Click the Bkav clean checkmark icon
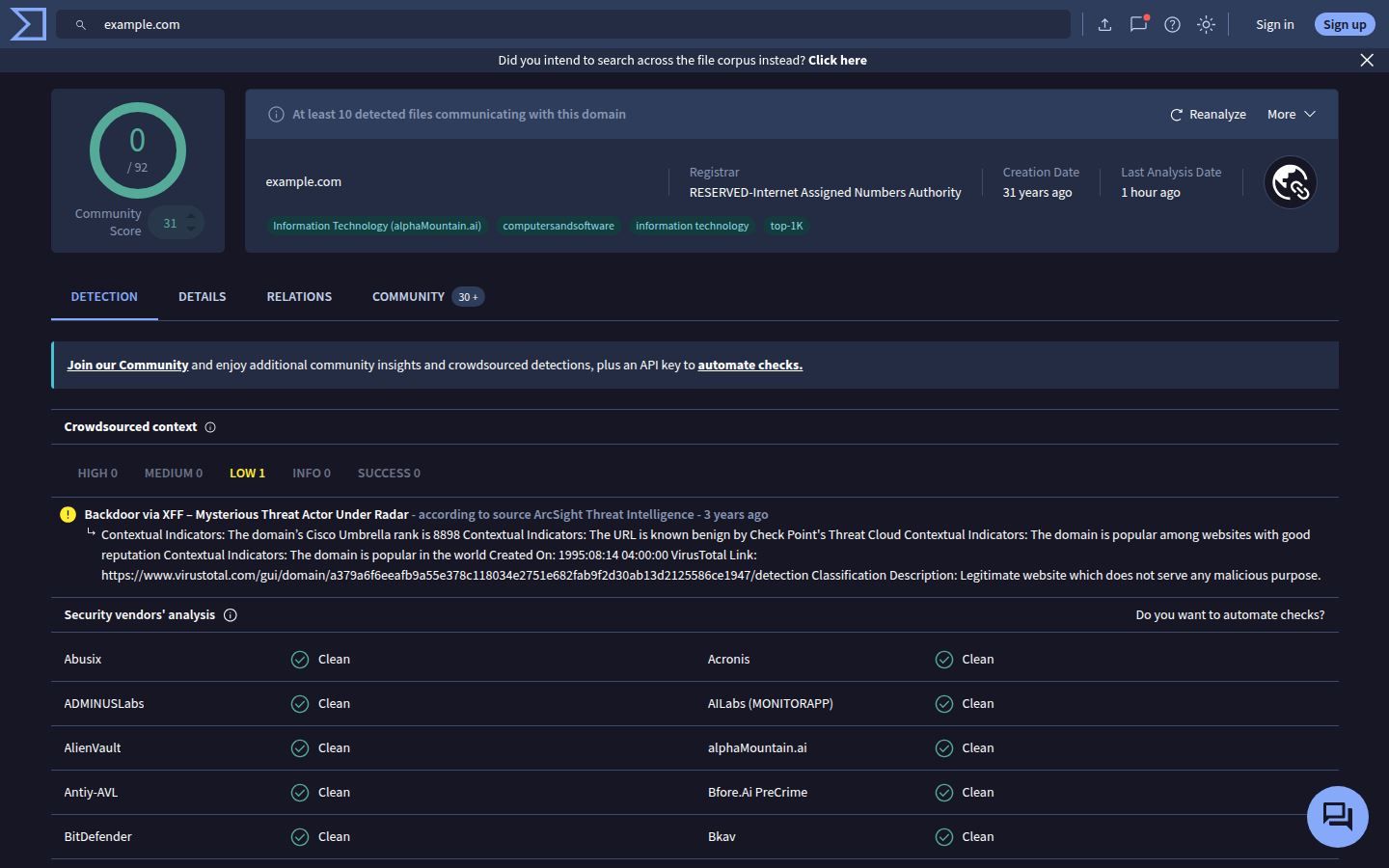1389x868 pixels. (944, 837)
